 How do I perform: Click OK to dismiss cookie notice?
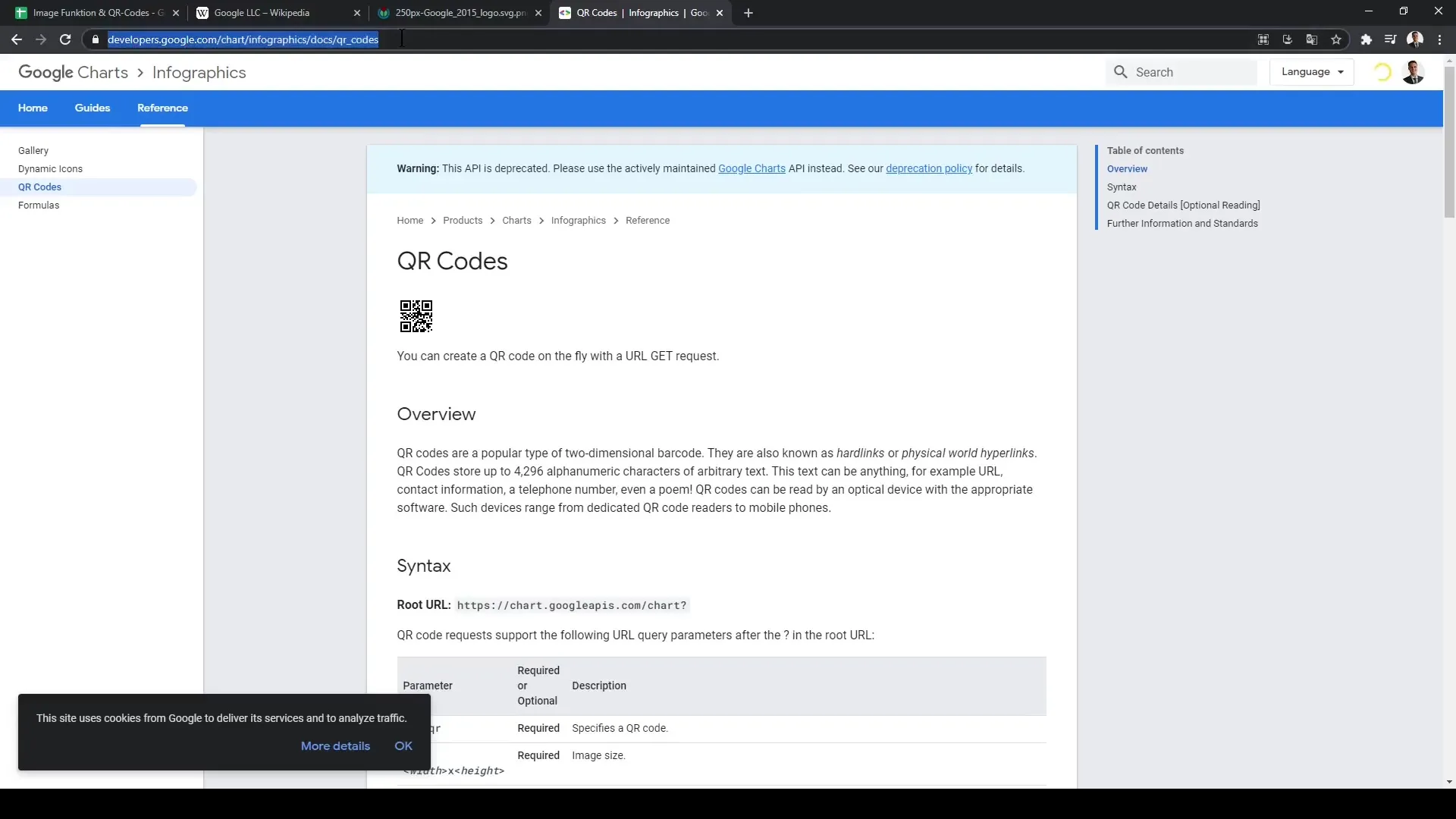point(403,746)
